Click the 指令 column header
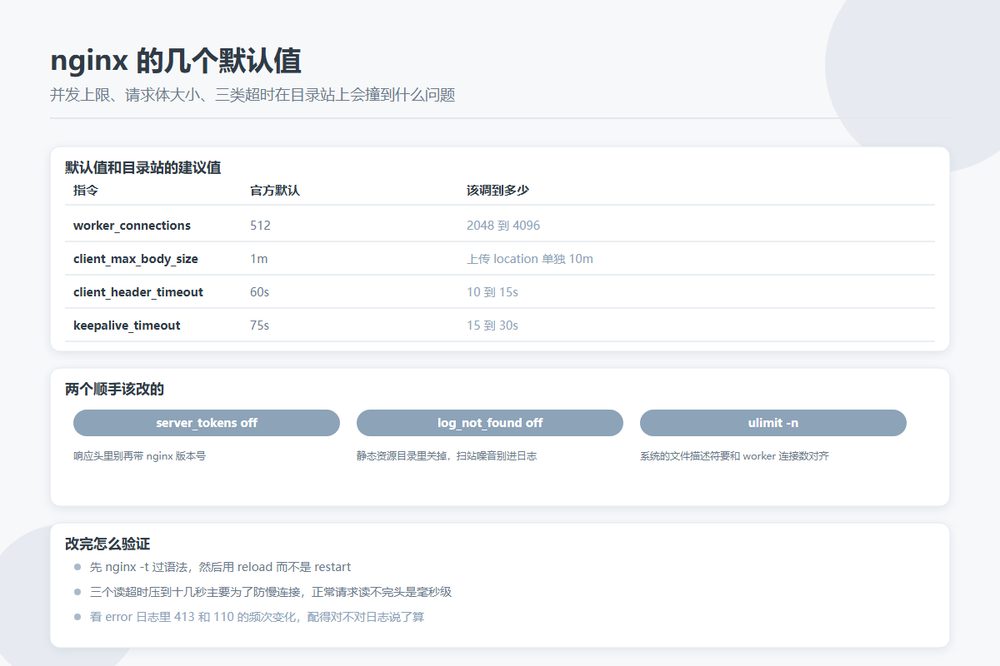The image size is (1000, 666). pos(85,190)
